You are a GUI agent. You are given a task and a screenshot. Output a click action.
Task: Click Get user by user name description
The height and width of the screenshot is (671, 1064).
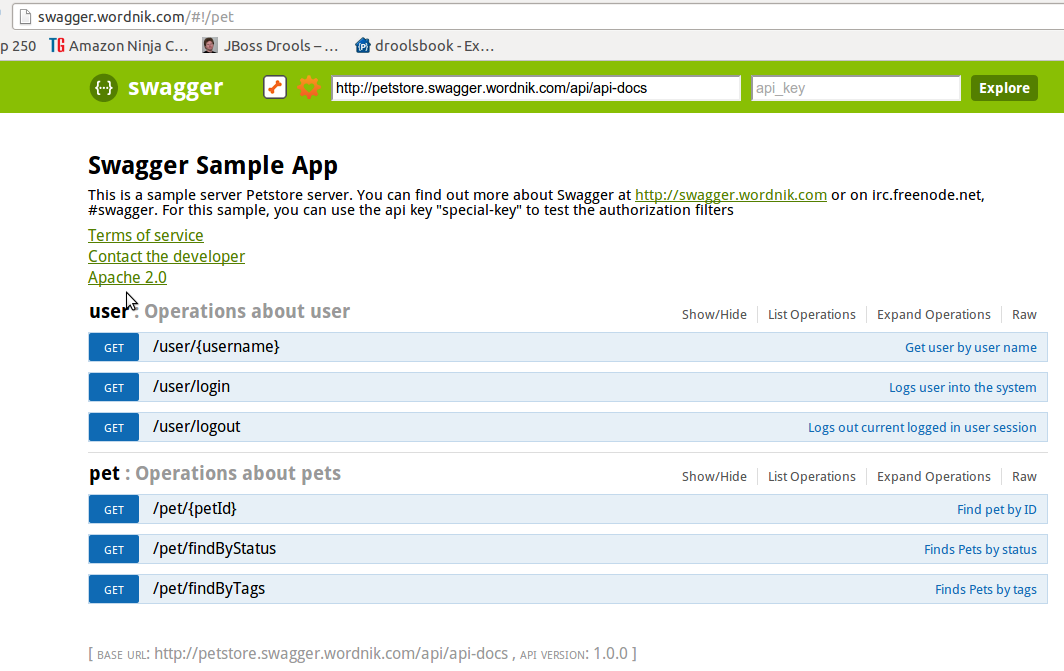pos(970,347)
